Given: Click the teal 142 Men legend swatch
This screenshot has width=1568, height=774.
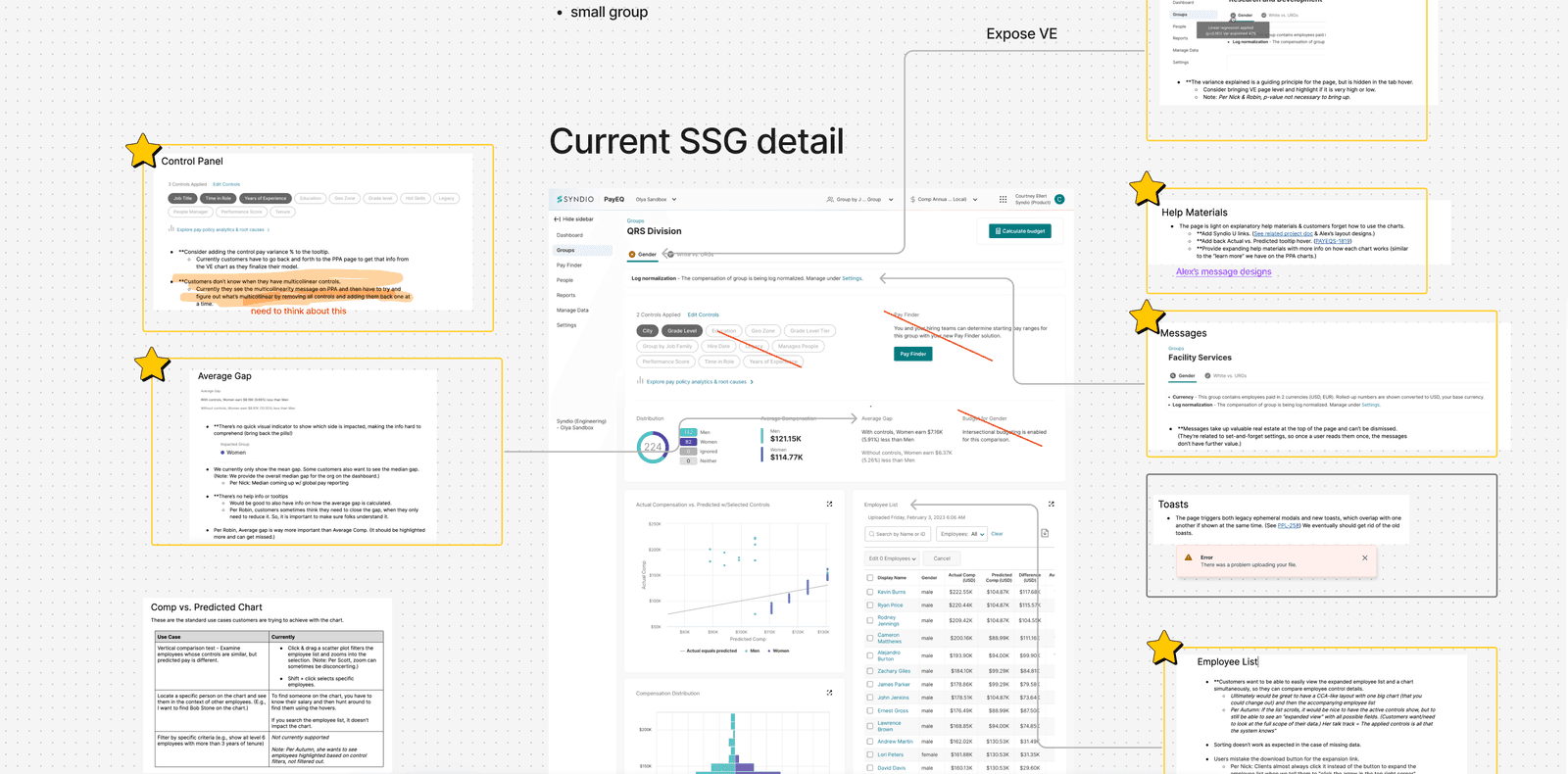Looking at the screenshot, I should (688, 432).
